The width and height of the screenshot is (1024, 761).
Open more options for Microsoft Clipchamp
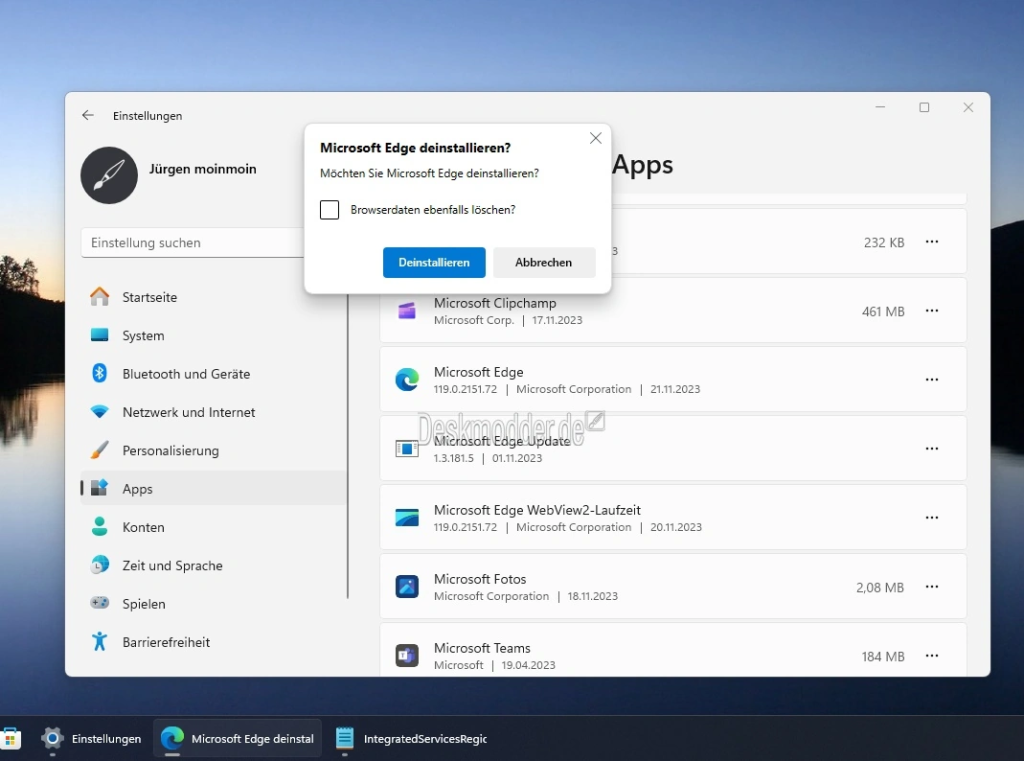coord(931,310)
